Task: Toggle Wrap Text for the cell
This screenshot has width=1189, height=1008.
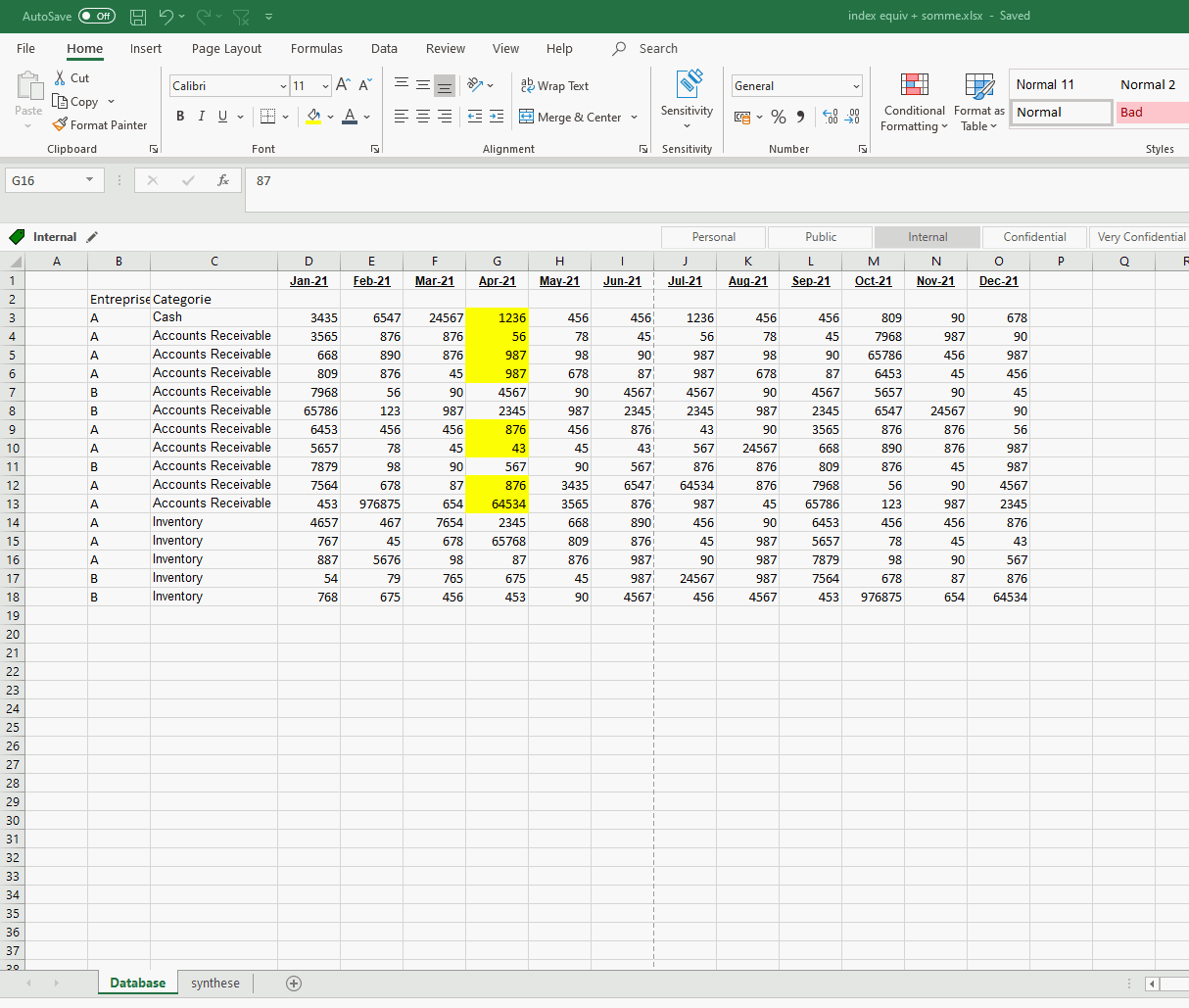Action: pos(554,86)
